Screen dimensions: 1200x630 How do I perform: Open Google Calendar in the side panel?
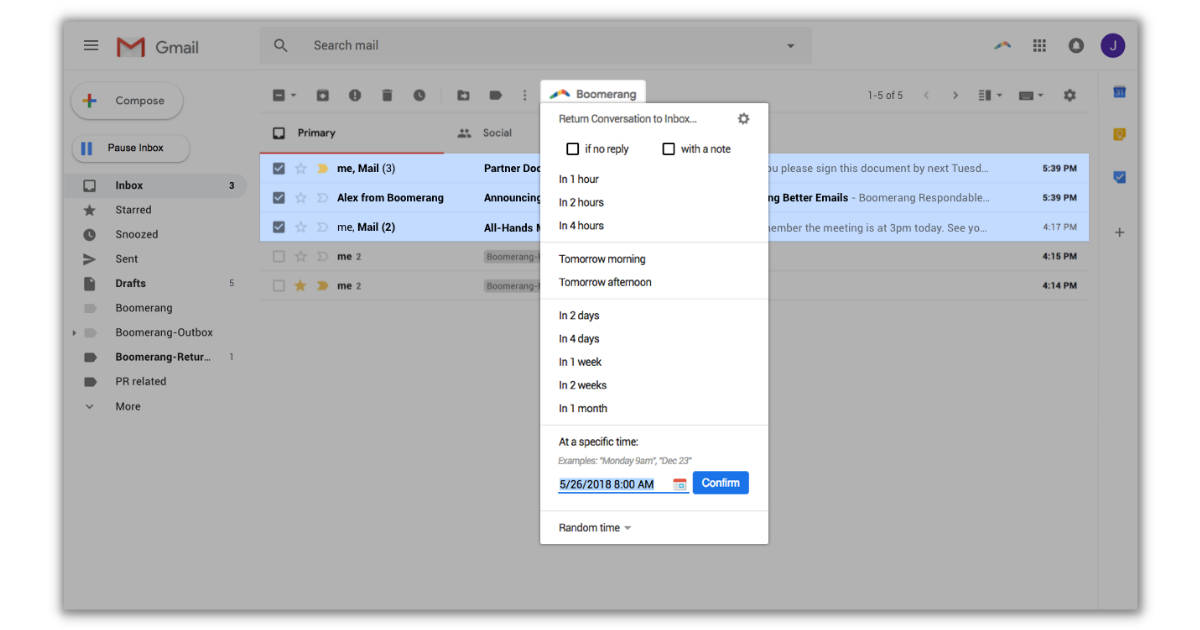[x=1119, y=90]
